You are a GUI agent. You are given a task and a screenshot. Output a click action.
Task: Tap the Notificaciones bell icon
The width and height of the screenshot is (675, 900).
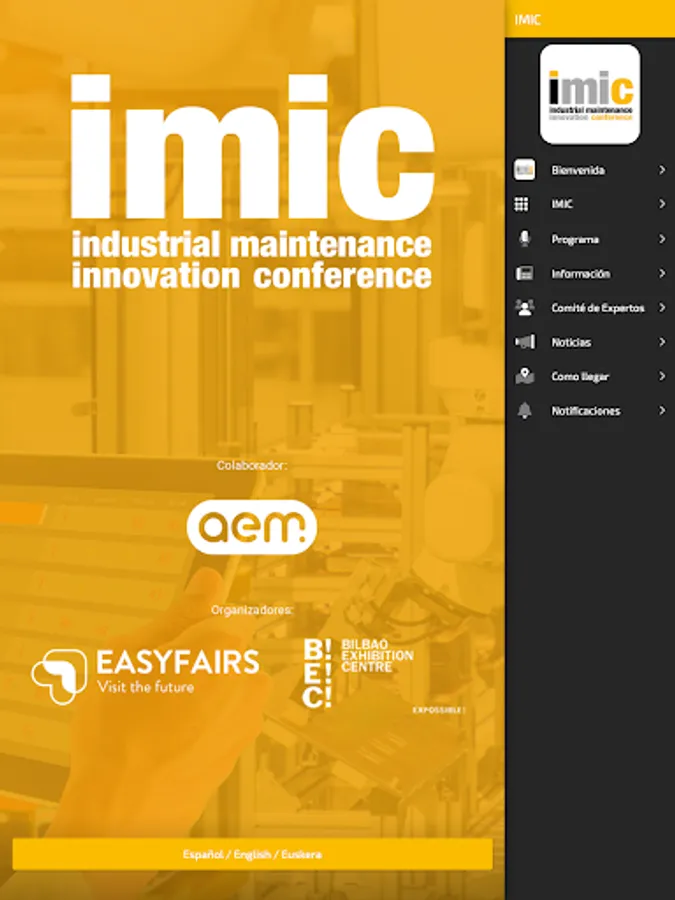tap(525, 411)
